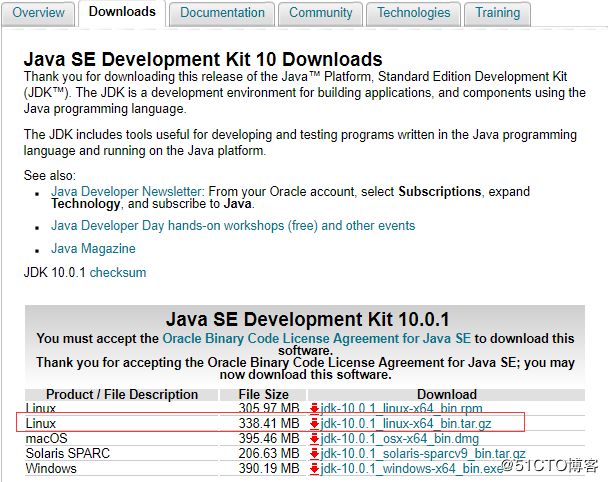Visit the Java Magazine link
Image resolution: width=608 pixels, height=482 pixels.
tap(93, 249)
